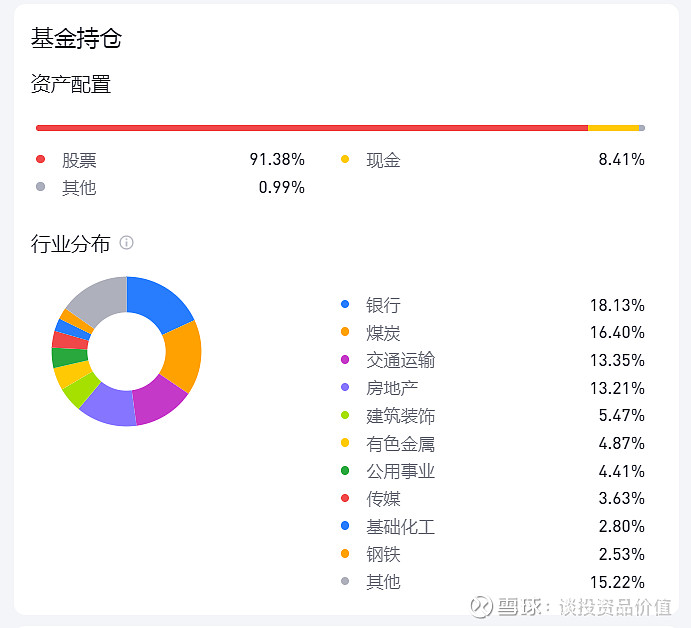Click the red stock portion of allocation bar
This screenshot has width=691, height=628.
(x=310, y=128)
